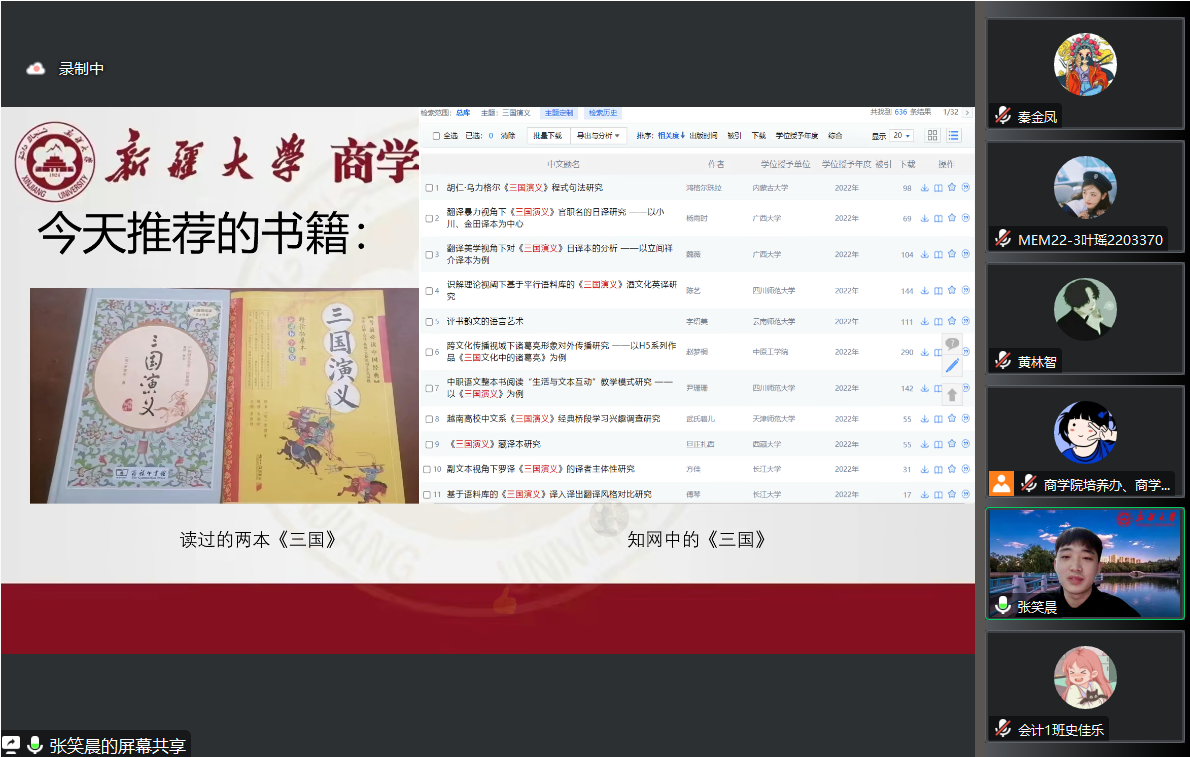Click the read-online book icon in row 9
Viewport: 1190px width, 757px height.
point(938,444)
